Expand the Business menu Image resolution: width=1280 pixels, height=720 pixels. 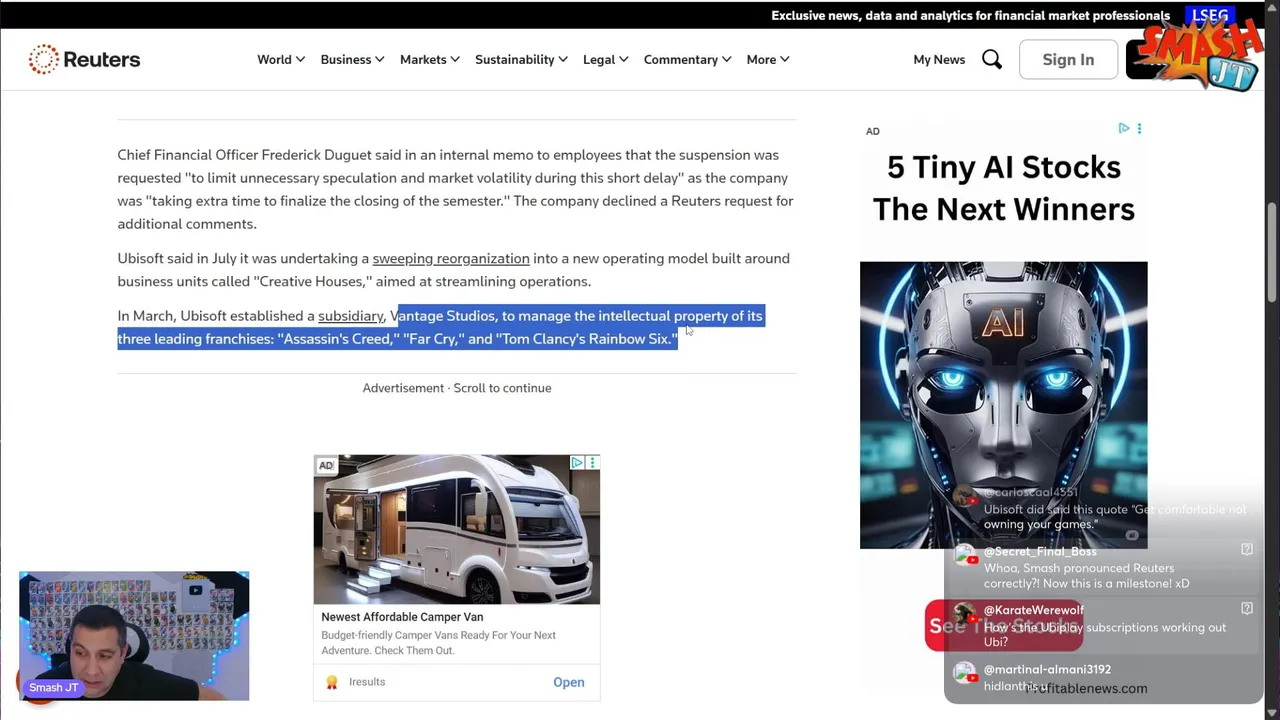(352, 59)
